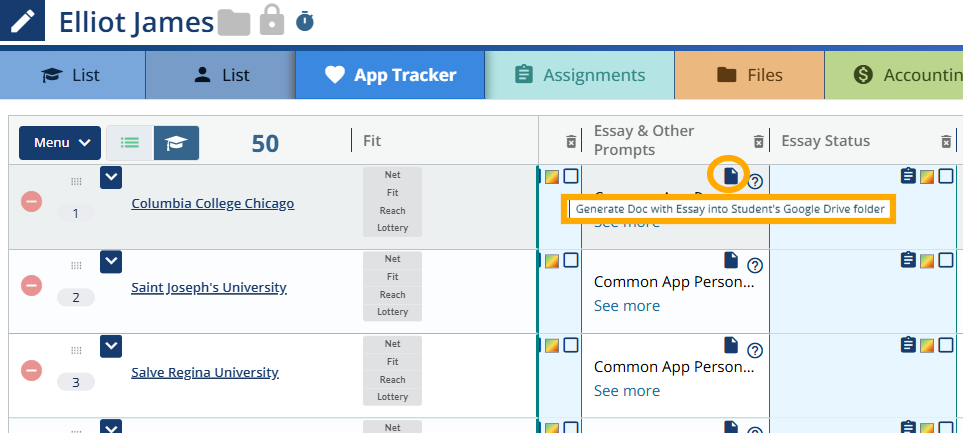The width and height of the screenshot is (963, 433).
Task: Delete the Essay Status column
Action: click(946, 141)
